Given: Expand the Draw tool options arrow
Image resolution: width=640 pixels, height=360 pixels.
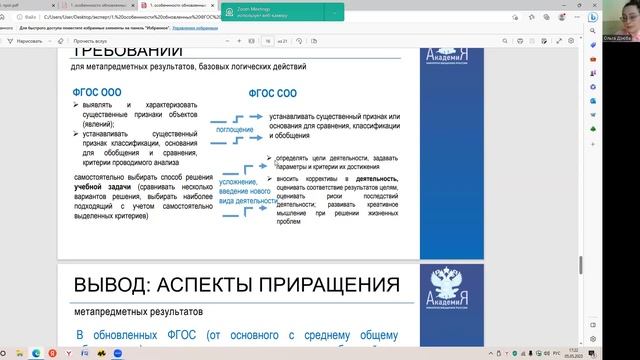Looking at the screenshot, I should tap(50, 41).
